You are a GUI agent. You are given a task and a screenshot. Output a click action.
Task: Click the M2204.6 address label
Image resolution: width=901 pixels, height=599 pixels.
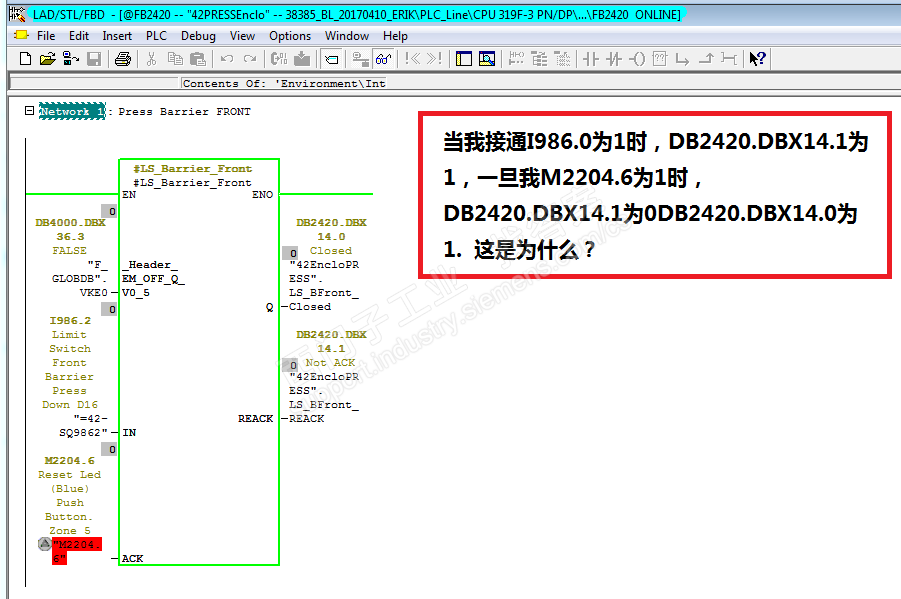pos(70,460)
